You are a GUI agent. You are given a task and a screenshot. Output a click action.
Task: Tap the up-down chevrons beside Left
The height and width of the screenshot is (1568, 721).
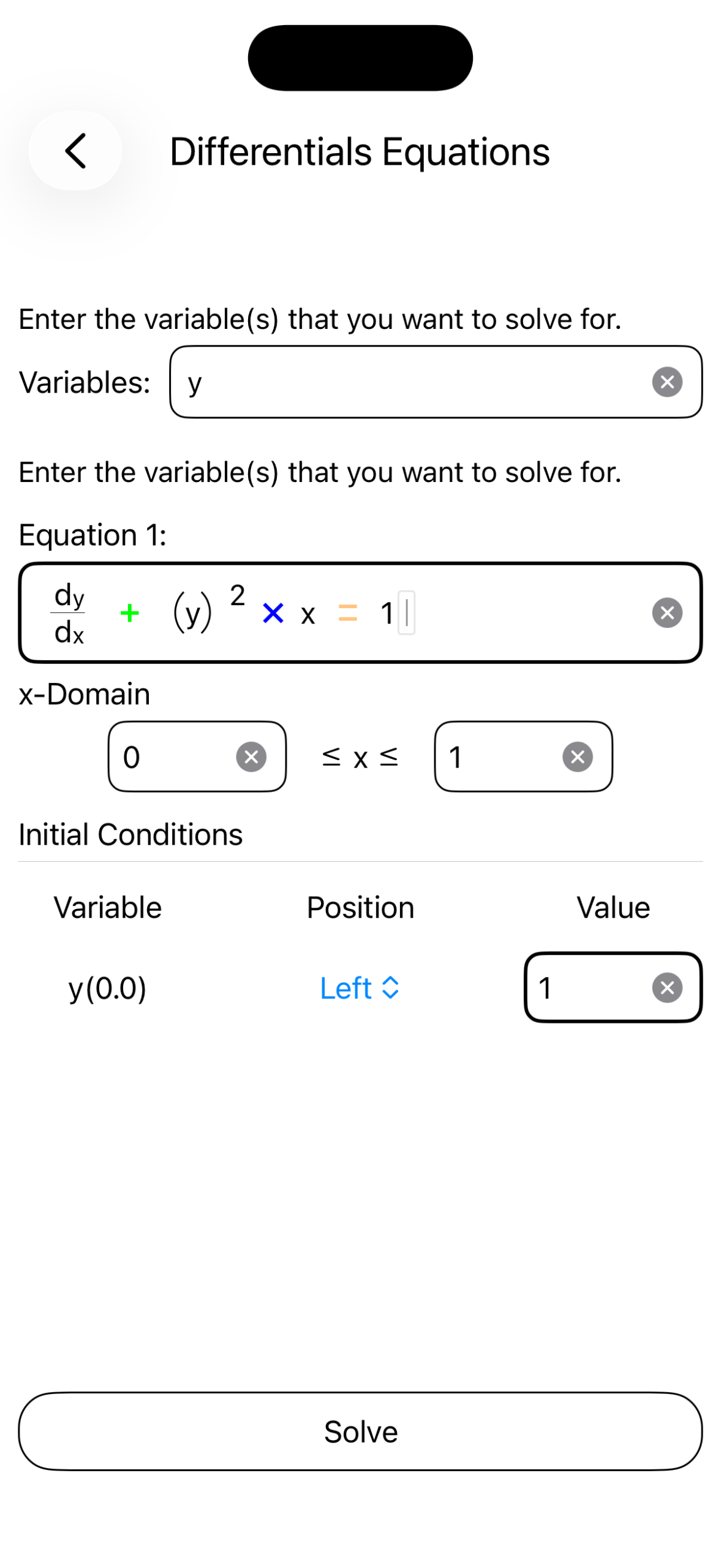click(x=391, y=988)
